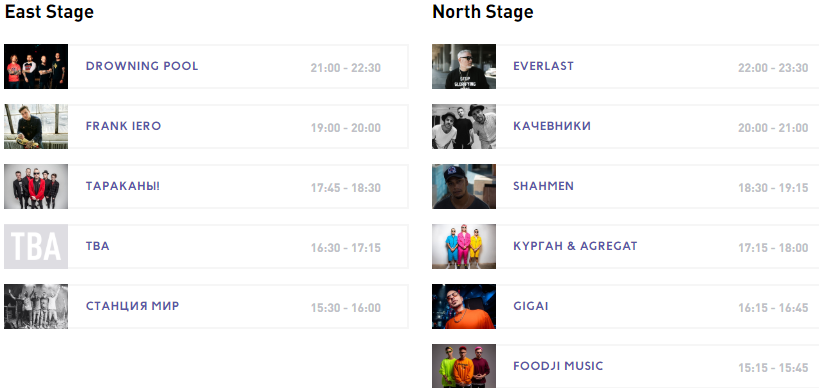819x388 pixels.
Task: Select the grey TBA placeholder image
Action: click(x=36, y=246)
